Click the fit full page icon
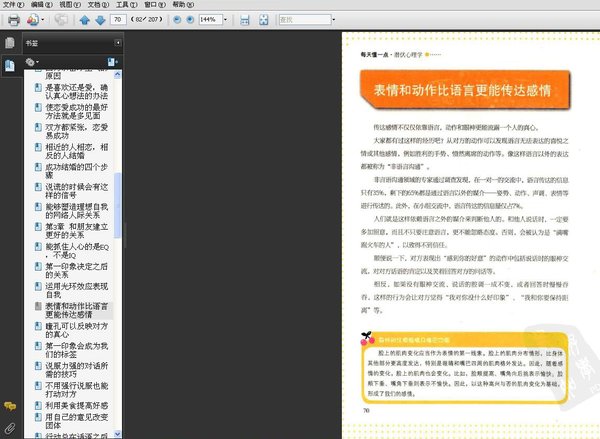 [x=264, y=20]
